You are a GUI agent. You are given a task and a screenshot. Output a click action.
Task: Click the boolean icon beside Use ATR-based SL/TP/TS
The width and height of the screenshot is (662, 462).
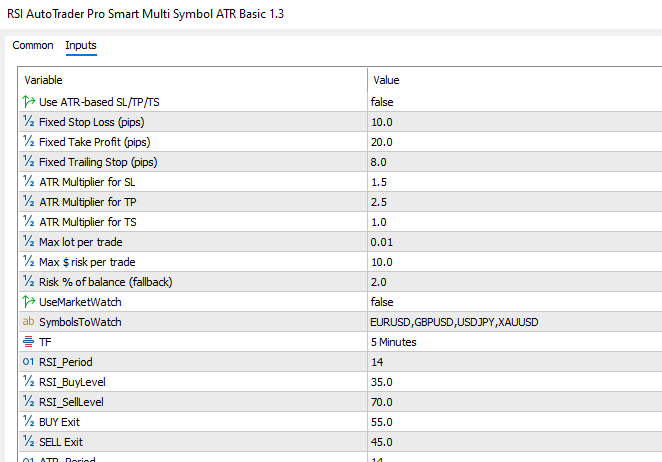[28, 102]
